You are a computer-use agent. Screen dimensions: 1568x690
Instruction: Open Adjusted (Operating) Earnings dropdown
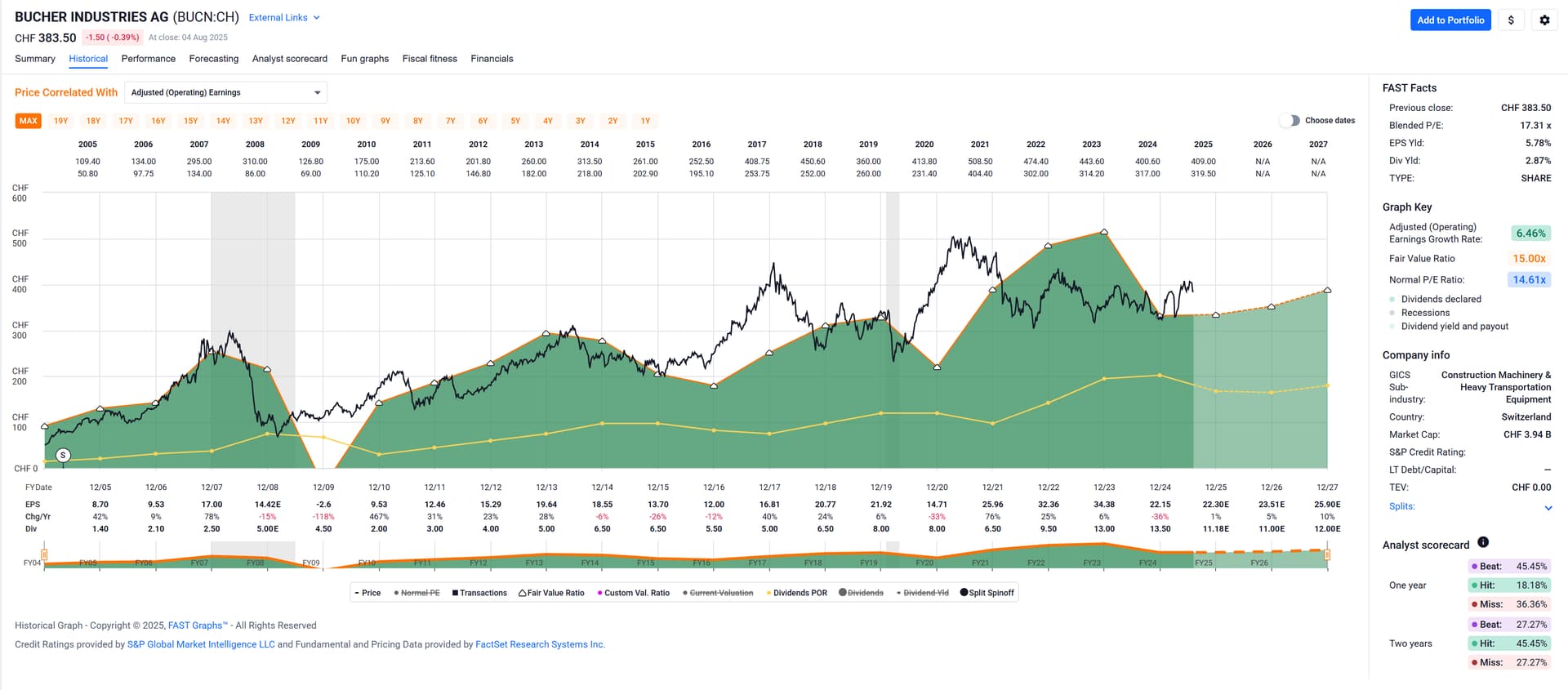[x=226, y=92]
